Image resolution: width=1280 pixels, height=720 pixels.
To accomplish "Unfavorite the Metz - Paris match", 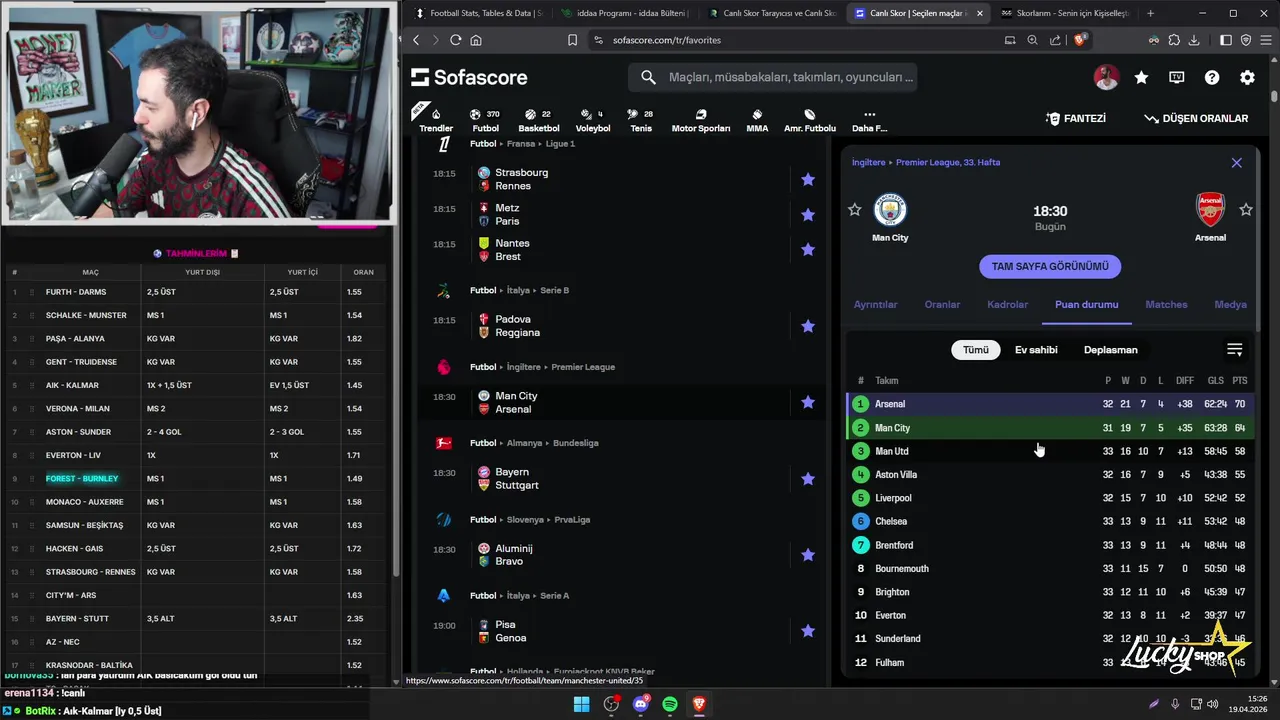I will 808,214.
